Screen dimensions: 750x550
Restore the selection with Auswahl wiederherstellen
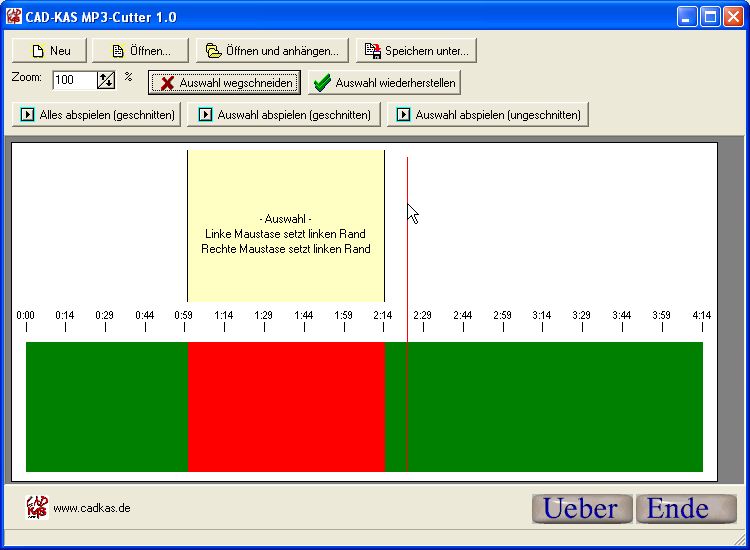click(384, 83)
